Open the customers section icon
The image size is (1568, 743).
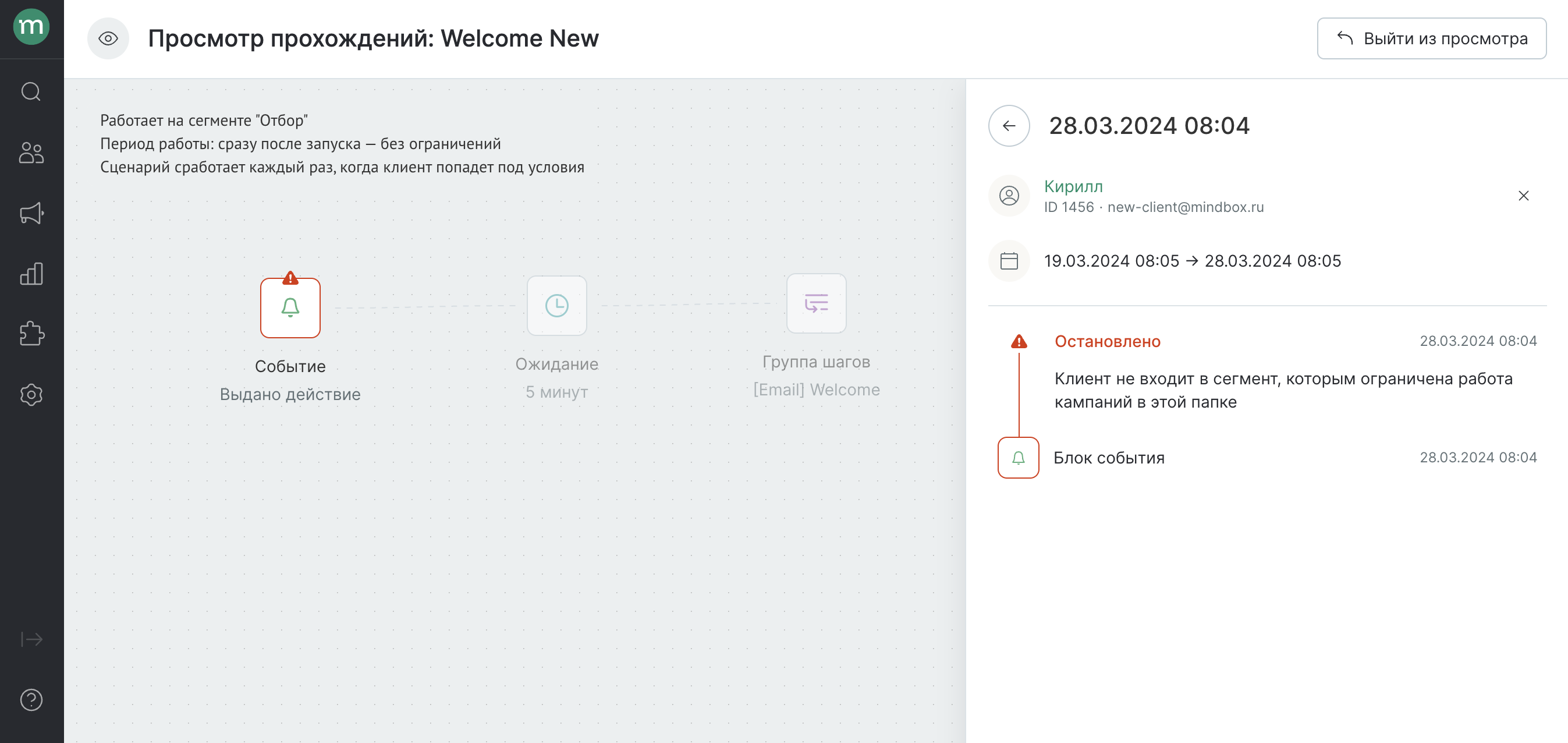pos(31,152)
